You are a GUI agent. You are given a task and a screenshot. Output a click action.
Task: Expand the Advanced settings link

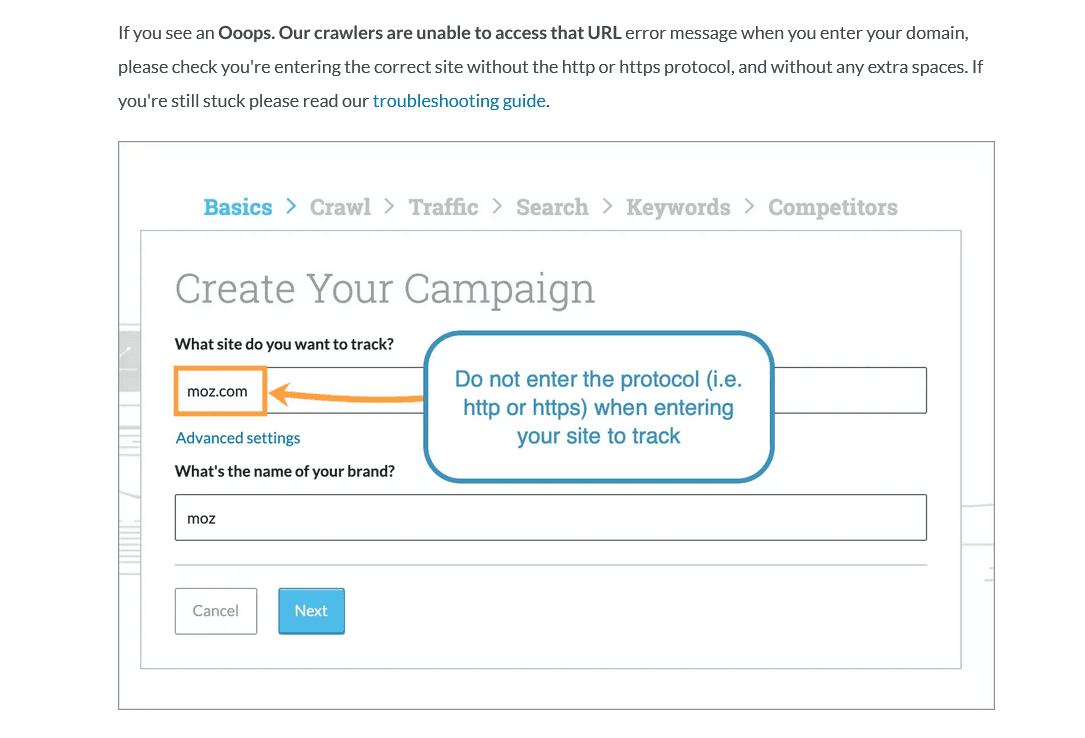238,438
